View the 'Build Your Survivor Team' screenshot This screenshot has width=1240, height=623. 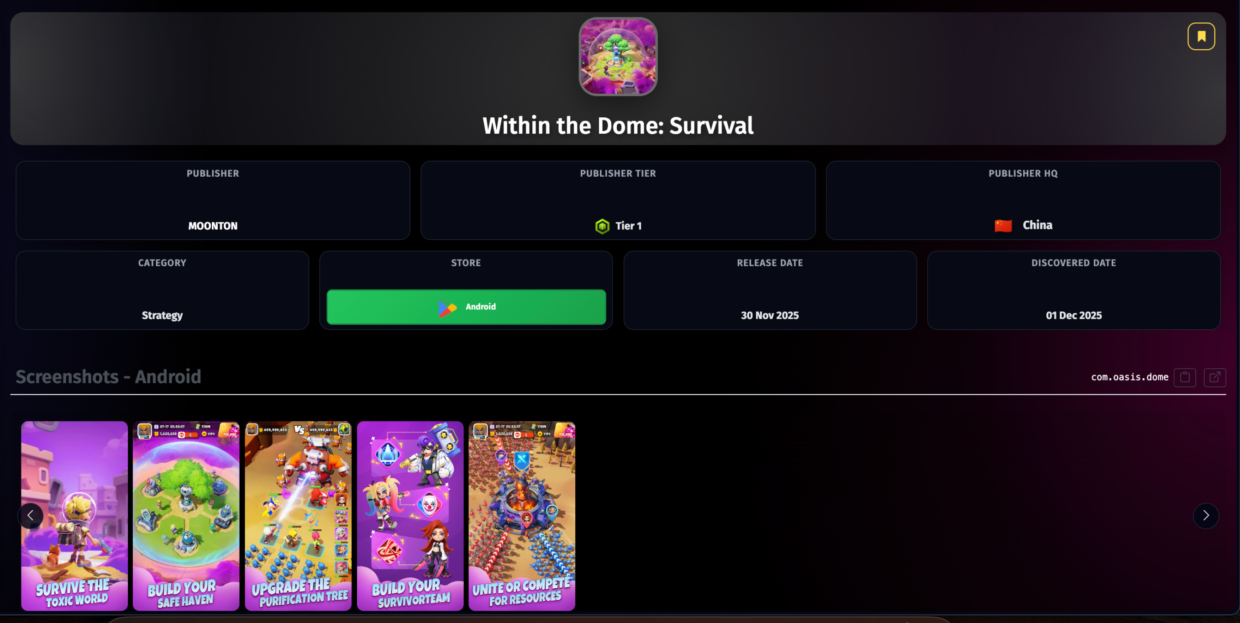410,516
